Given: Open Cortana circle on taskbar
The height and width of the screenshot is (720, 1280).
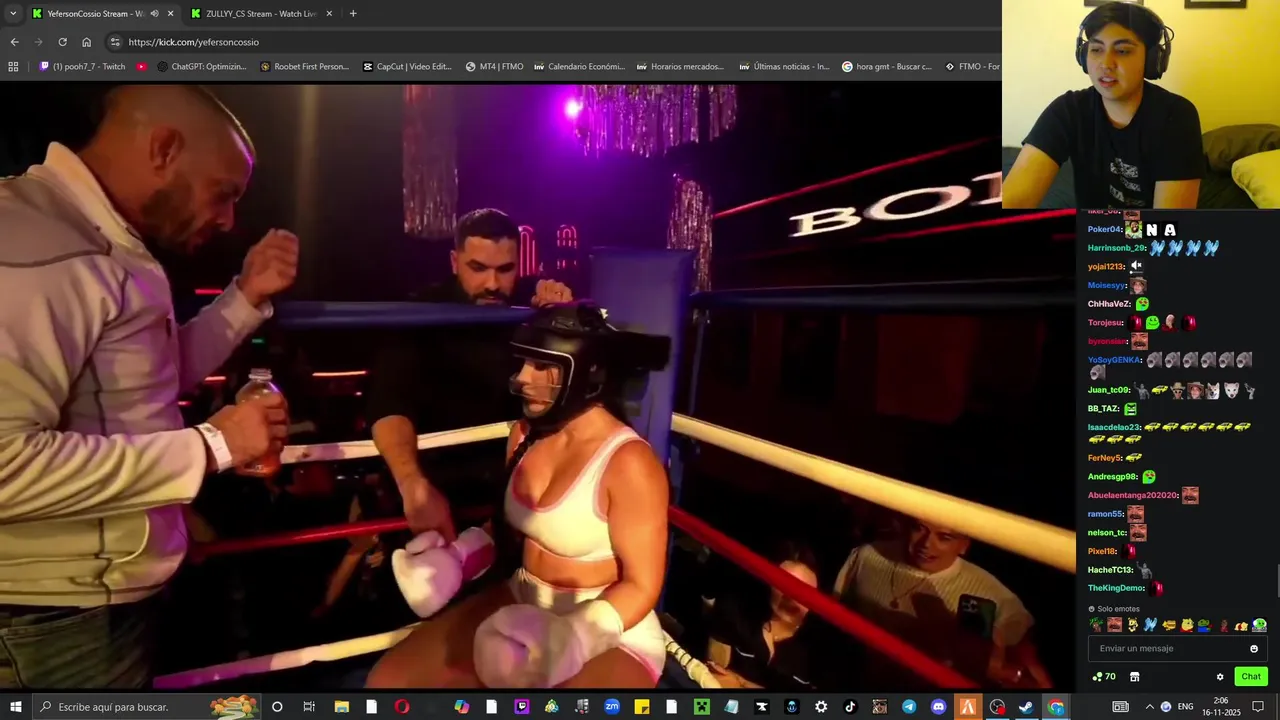Looking at the screenshot, I should [277, 707].
